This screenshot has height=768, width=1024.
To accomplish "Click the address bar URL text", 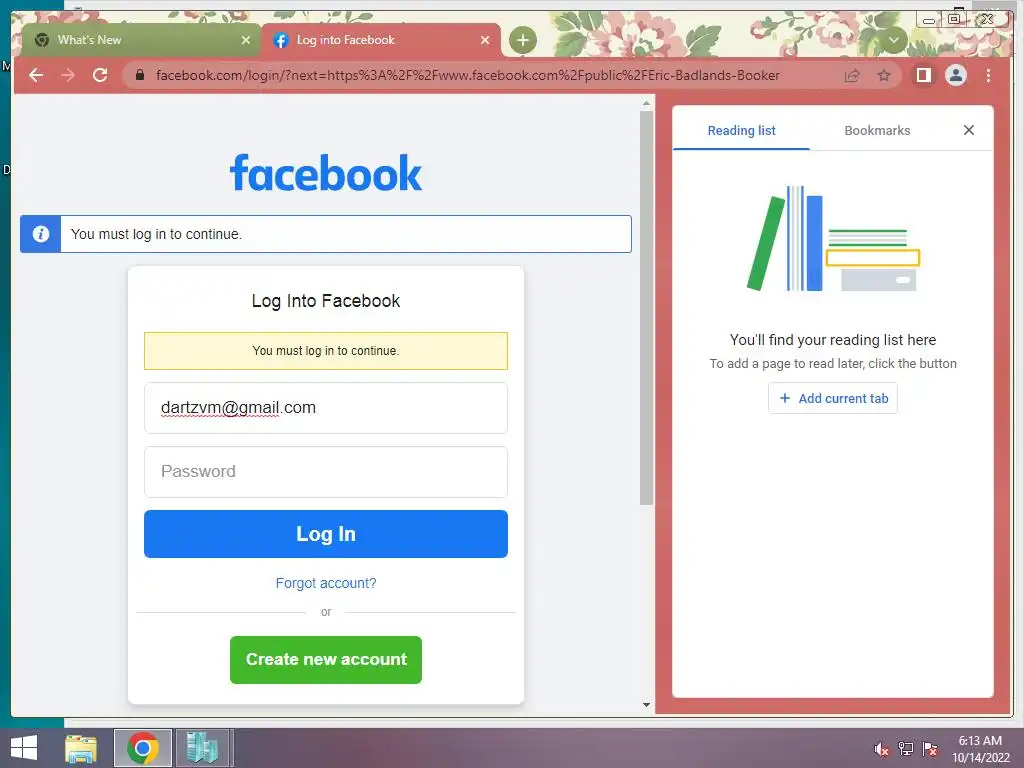I will 468,75.
